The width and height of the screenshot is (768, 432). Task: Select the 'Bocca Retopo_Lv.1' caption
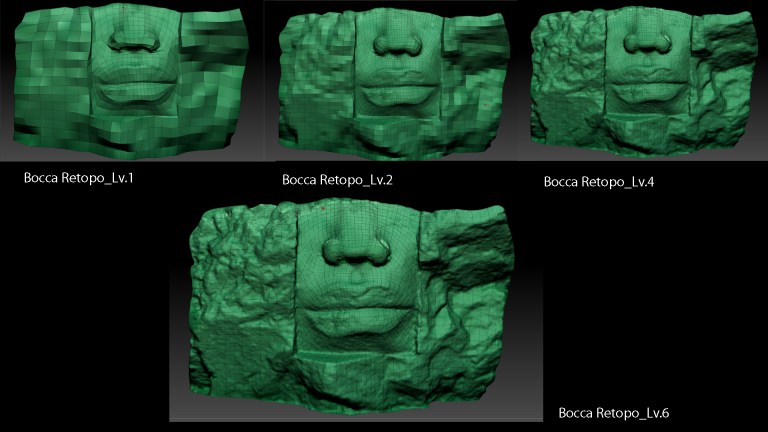(78, 178)
